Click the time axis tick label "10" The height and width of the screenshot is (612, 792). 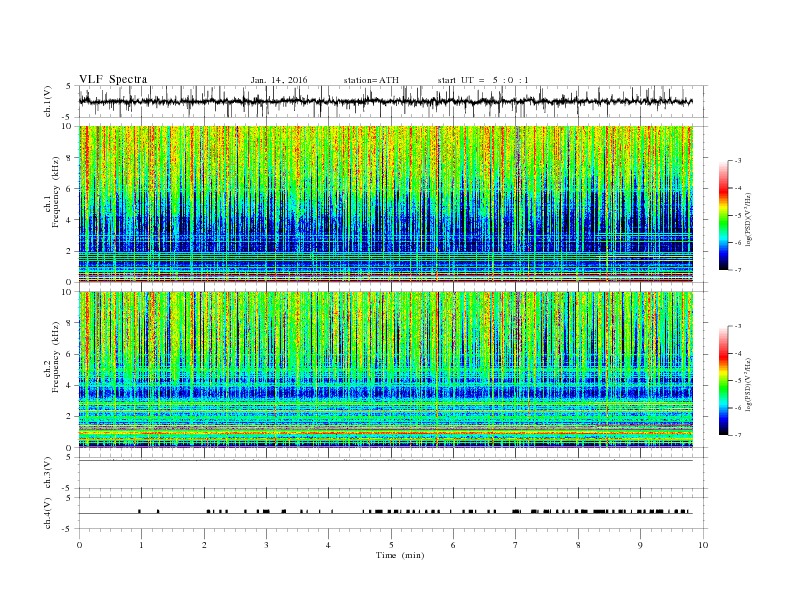(x=703, y=545)
